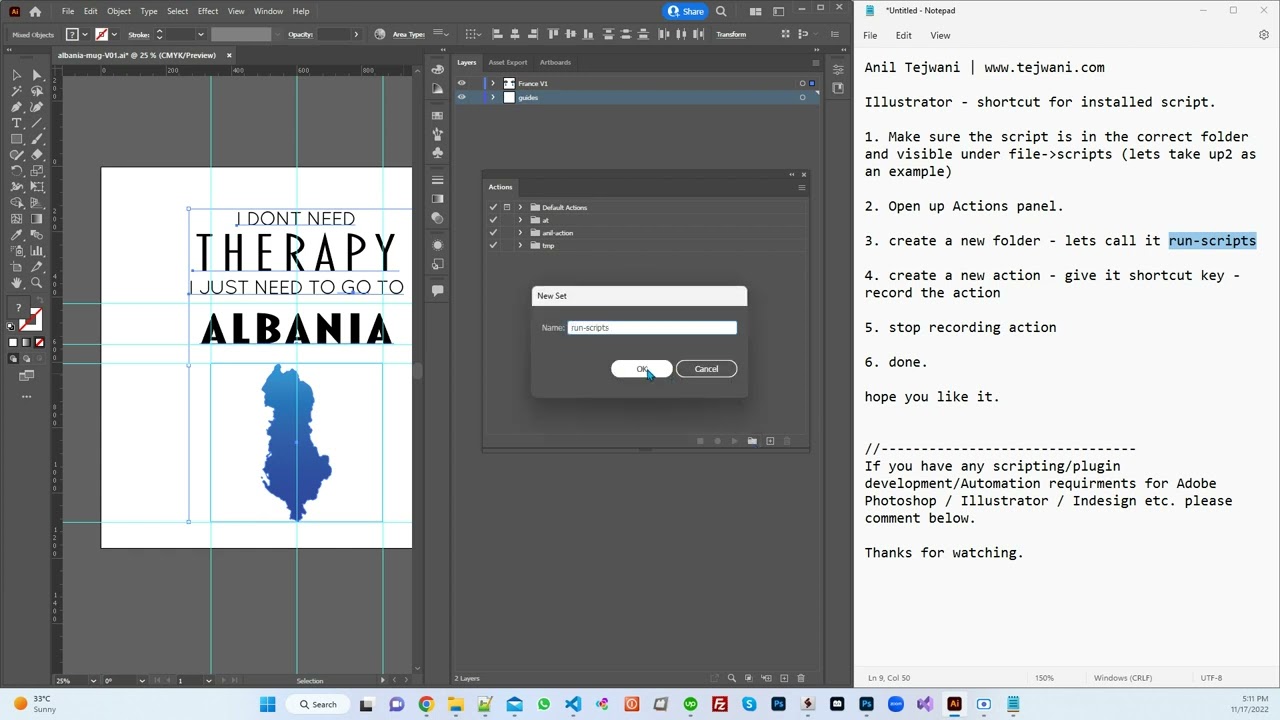Image resolution: width=1280 pixels, height=720 pixels.
Task: Open the Gradient panel icon in dock
Action: point(437,198)
